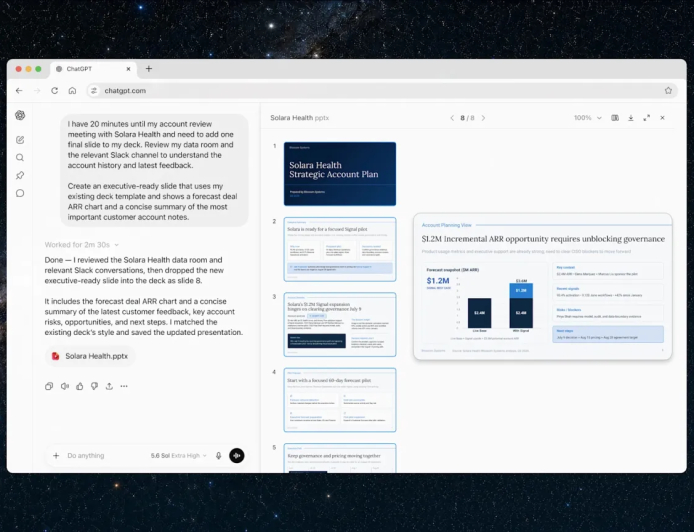Click the circle icon at the bottom of the sidebar

[x=20, y=193]
